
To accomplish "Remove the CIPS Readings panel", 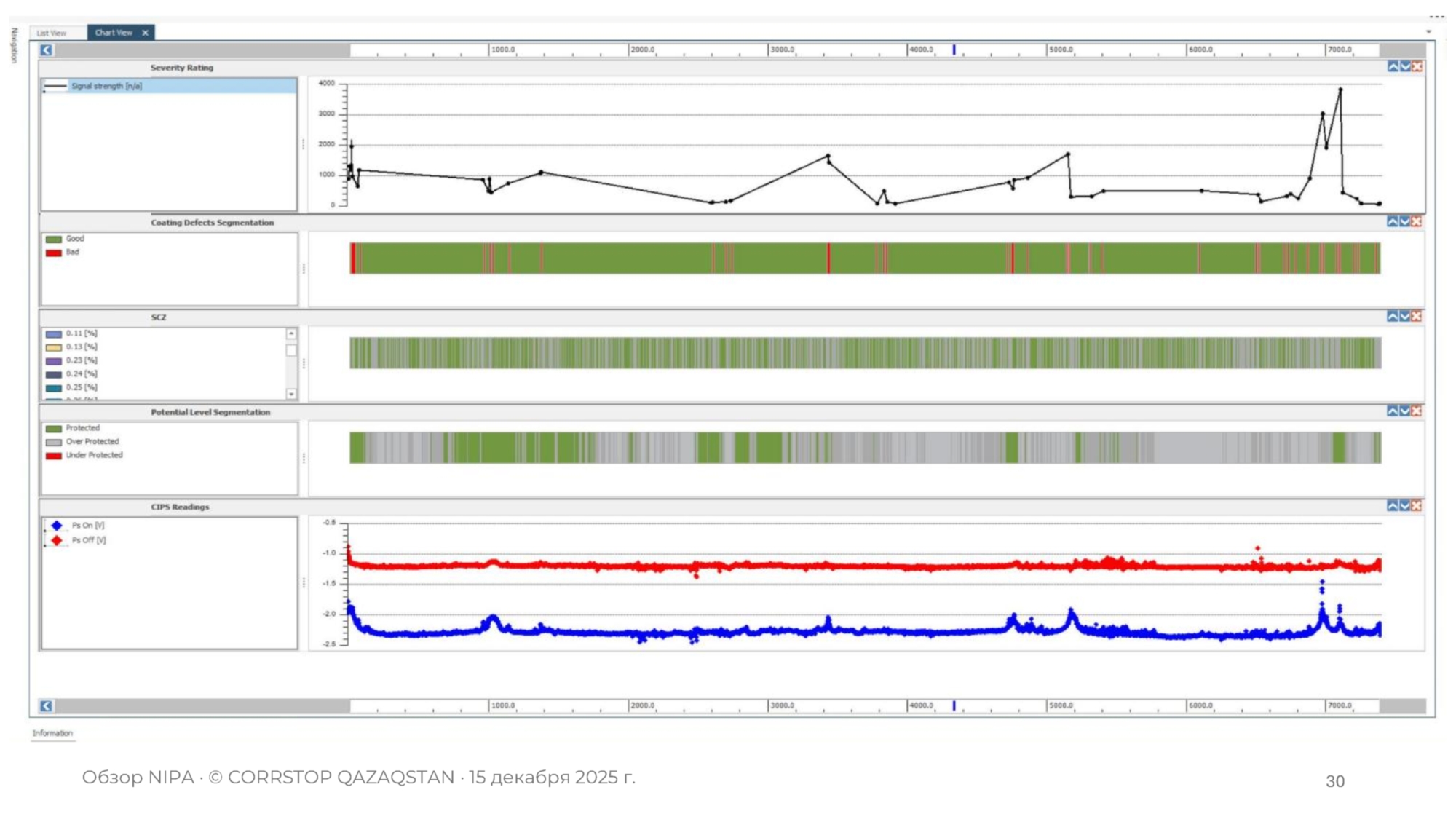I will [x=1417, y=506].
